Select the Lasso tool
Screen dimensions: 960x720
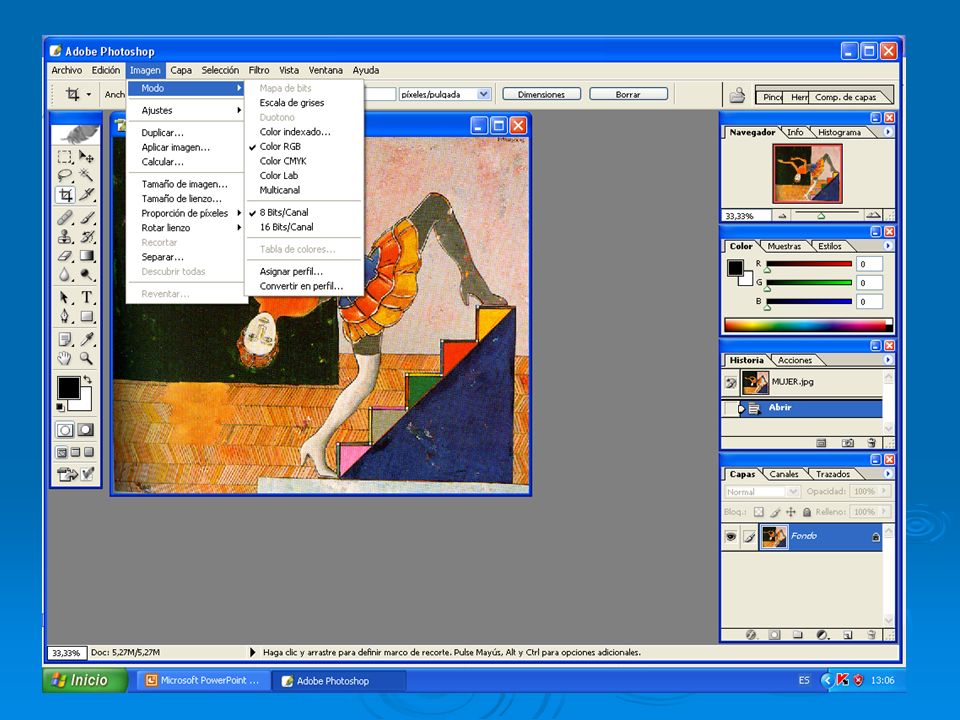65,176
